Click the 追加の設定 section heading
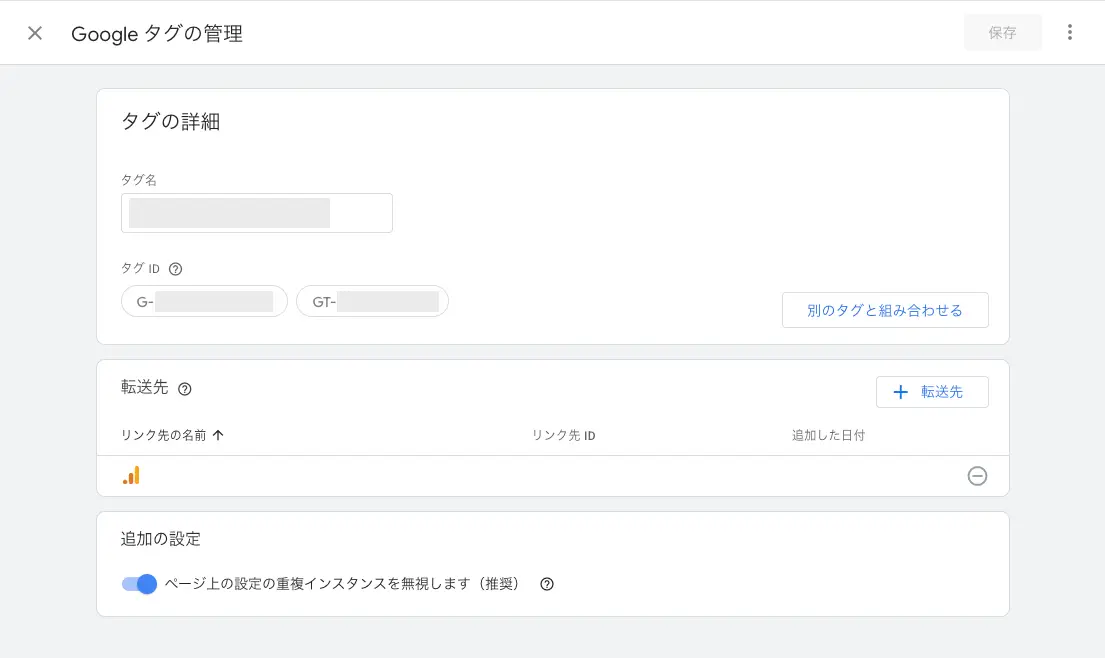The width and height of the screenshot is (1105, 658). pos(161,539)
